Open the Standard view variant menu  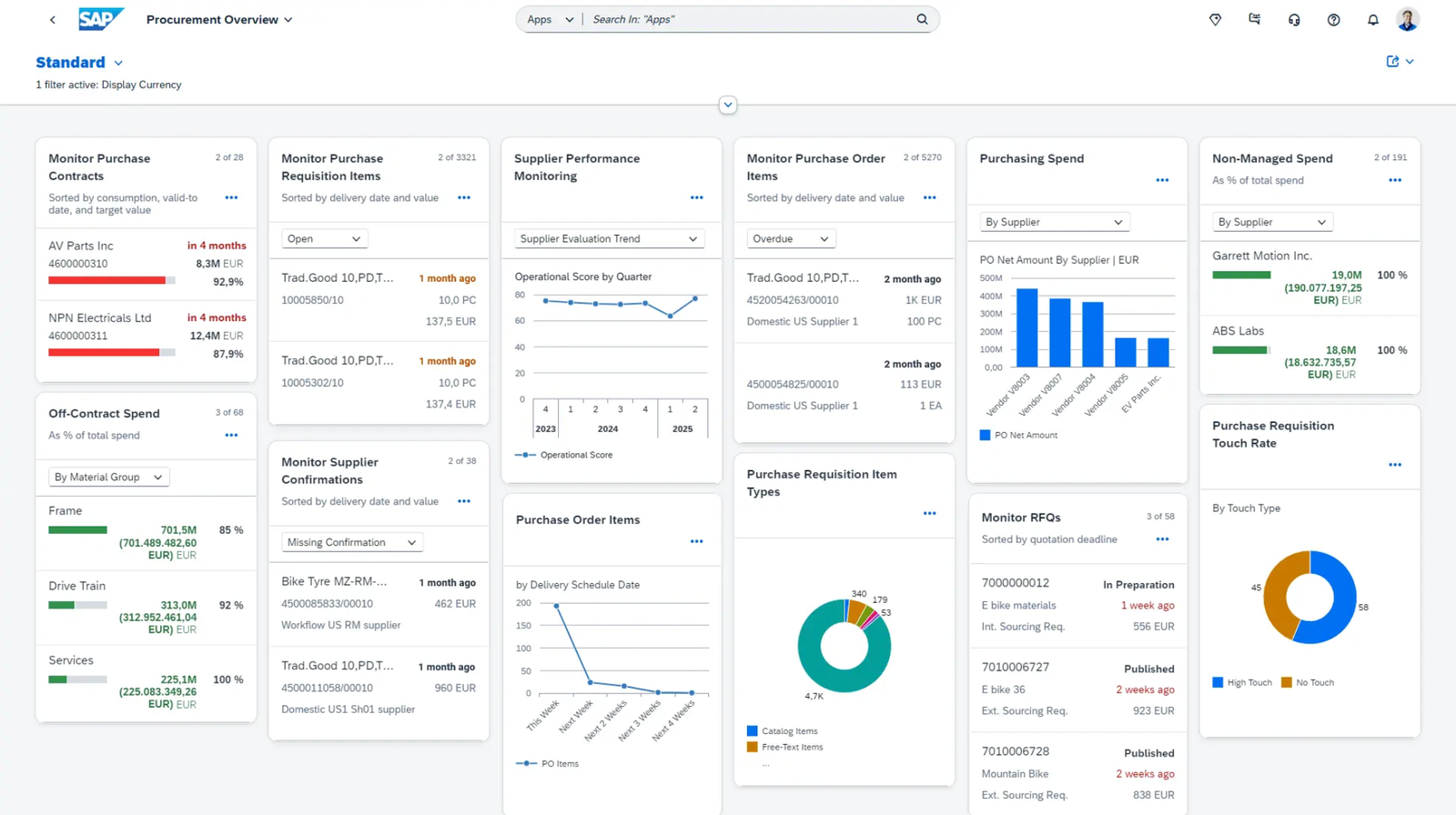(x=79, y=63)
